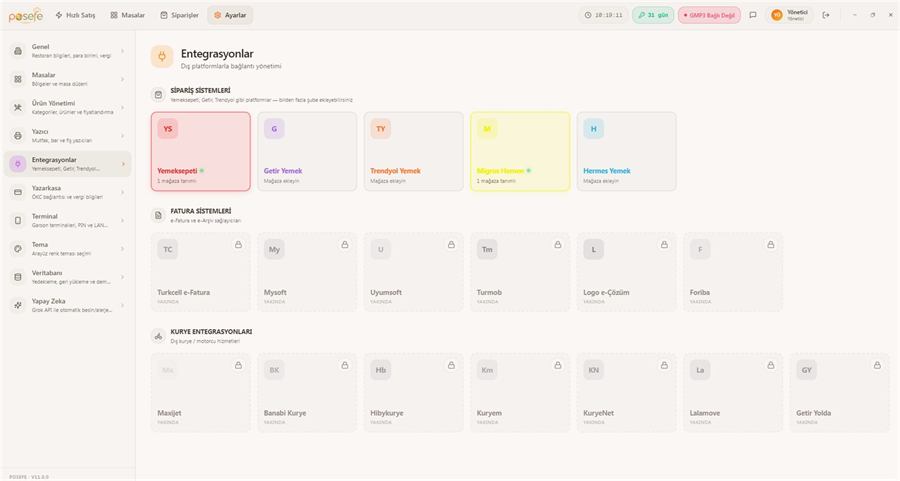The width and height of the screenshot is (900, 481).
Task: Open Yazıcı settings section
Action: pyautogui.click(x=68, y=136)
